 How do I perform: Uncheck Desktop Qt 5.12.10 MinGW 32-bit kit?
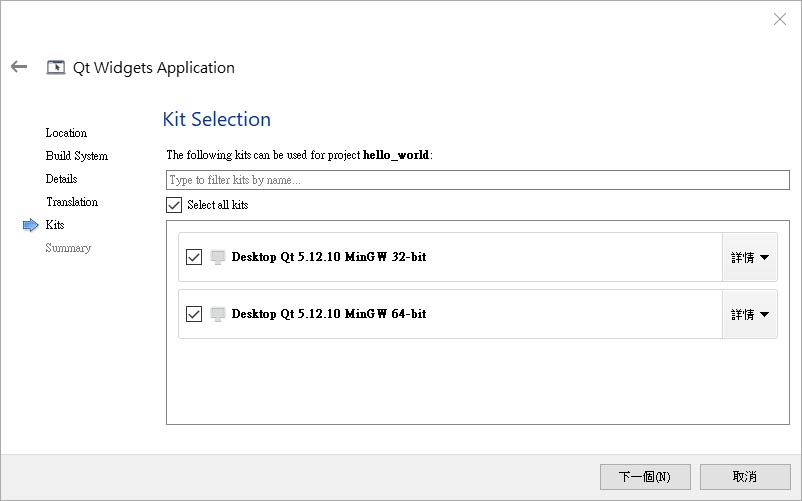(x=194, y=257)
